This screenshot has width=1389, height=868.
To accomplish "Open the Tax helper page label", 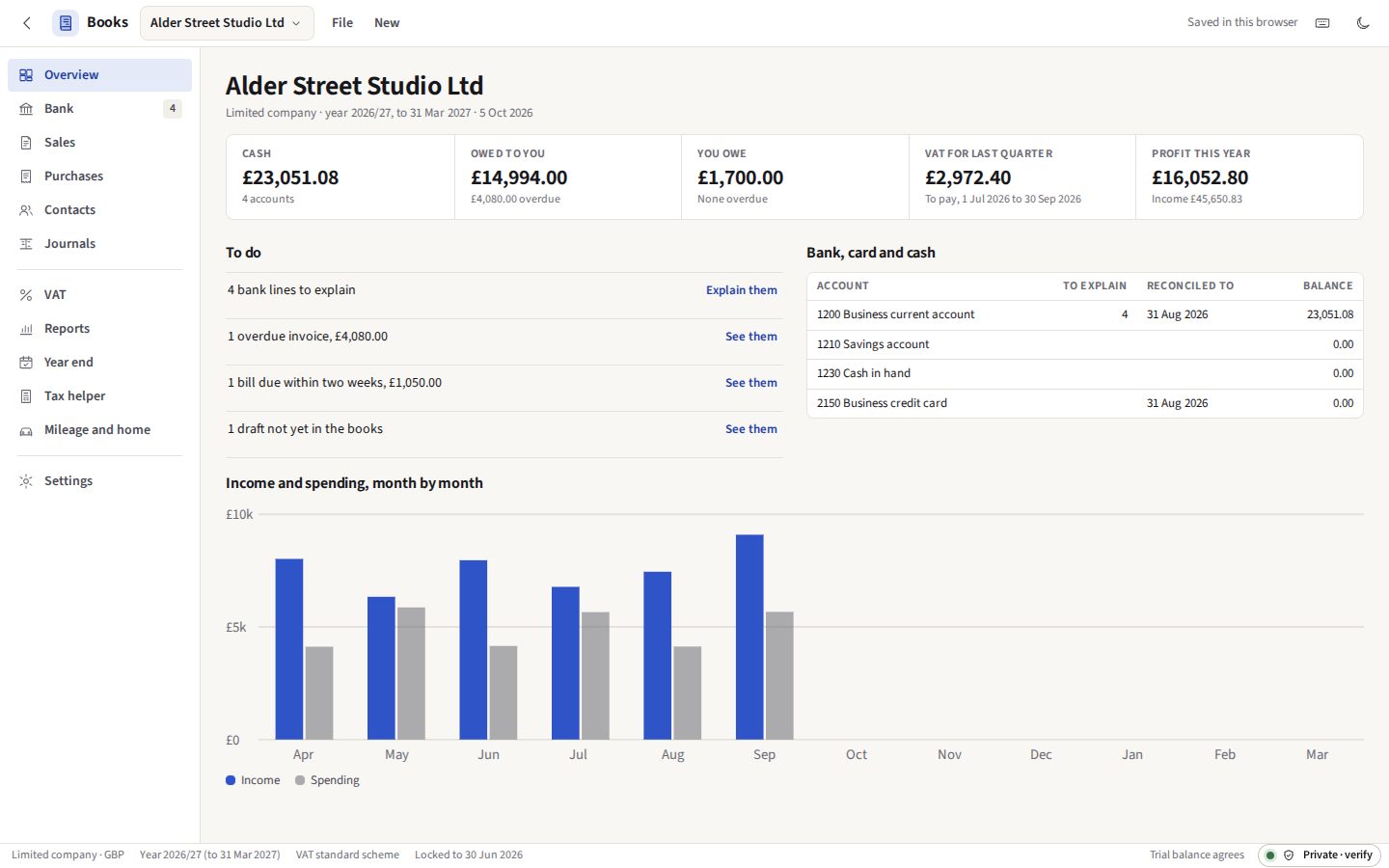I will pos(74,396).
